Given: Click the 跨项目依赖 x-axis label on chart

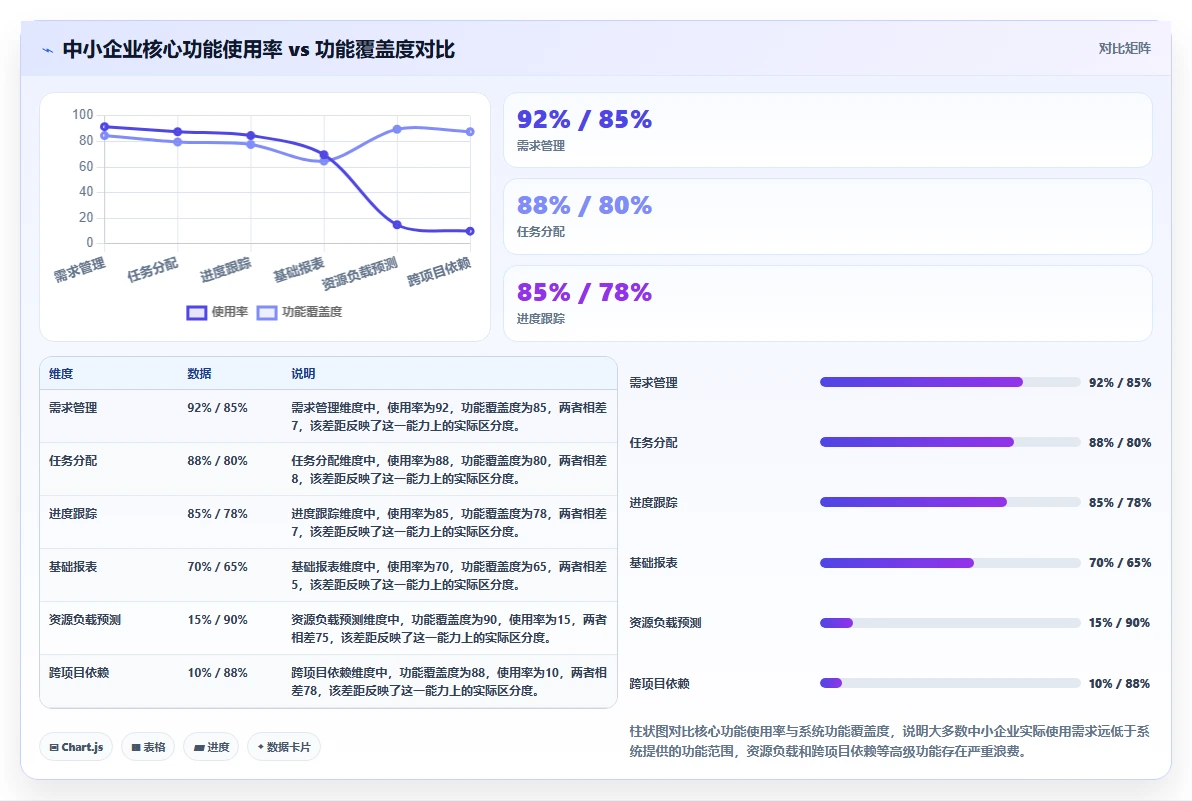Looking at the screenshot, I should (439, 271).
